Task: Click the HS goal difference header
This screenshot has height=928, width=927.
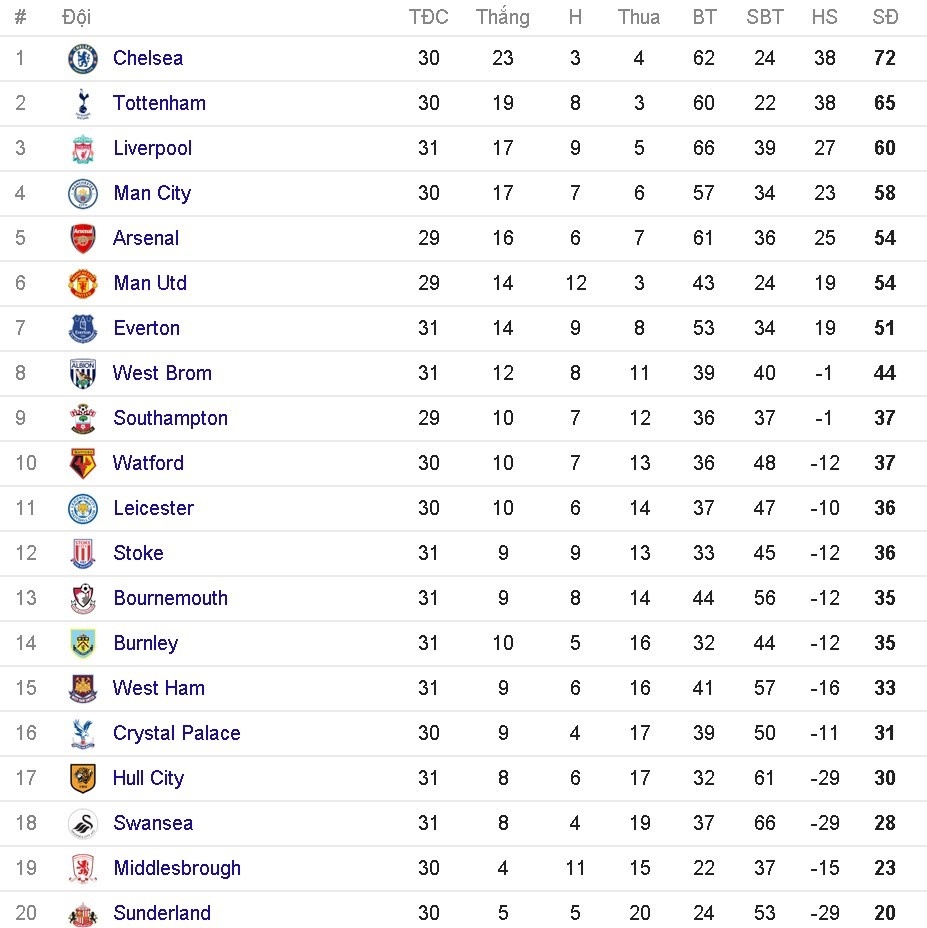Action: click(824, 17)
